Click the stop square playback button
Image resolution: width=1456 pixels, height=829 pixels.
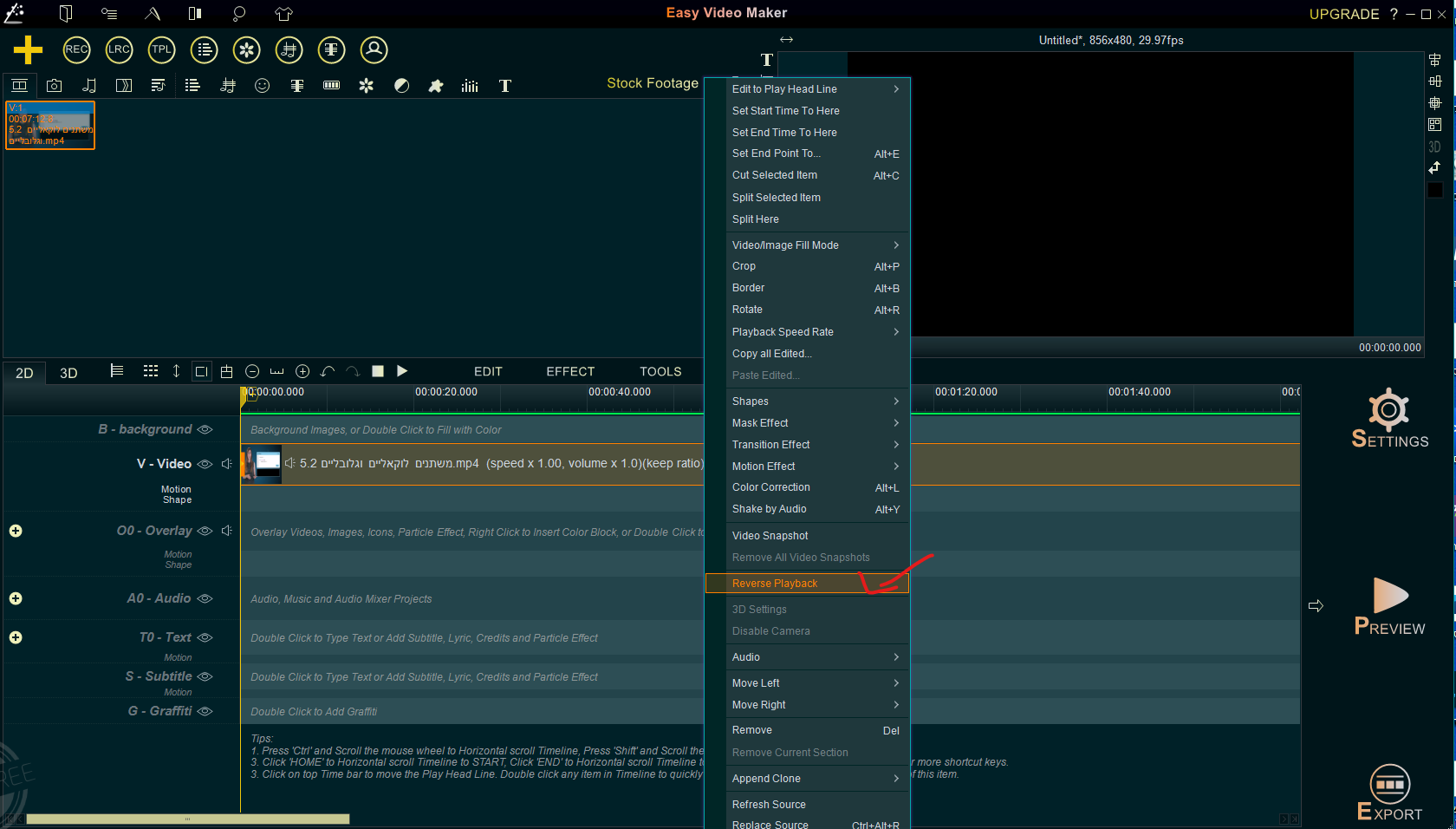378,371
